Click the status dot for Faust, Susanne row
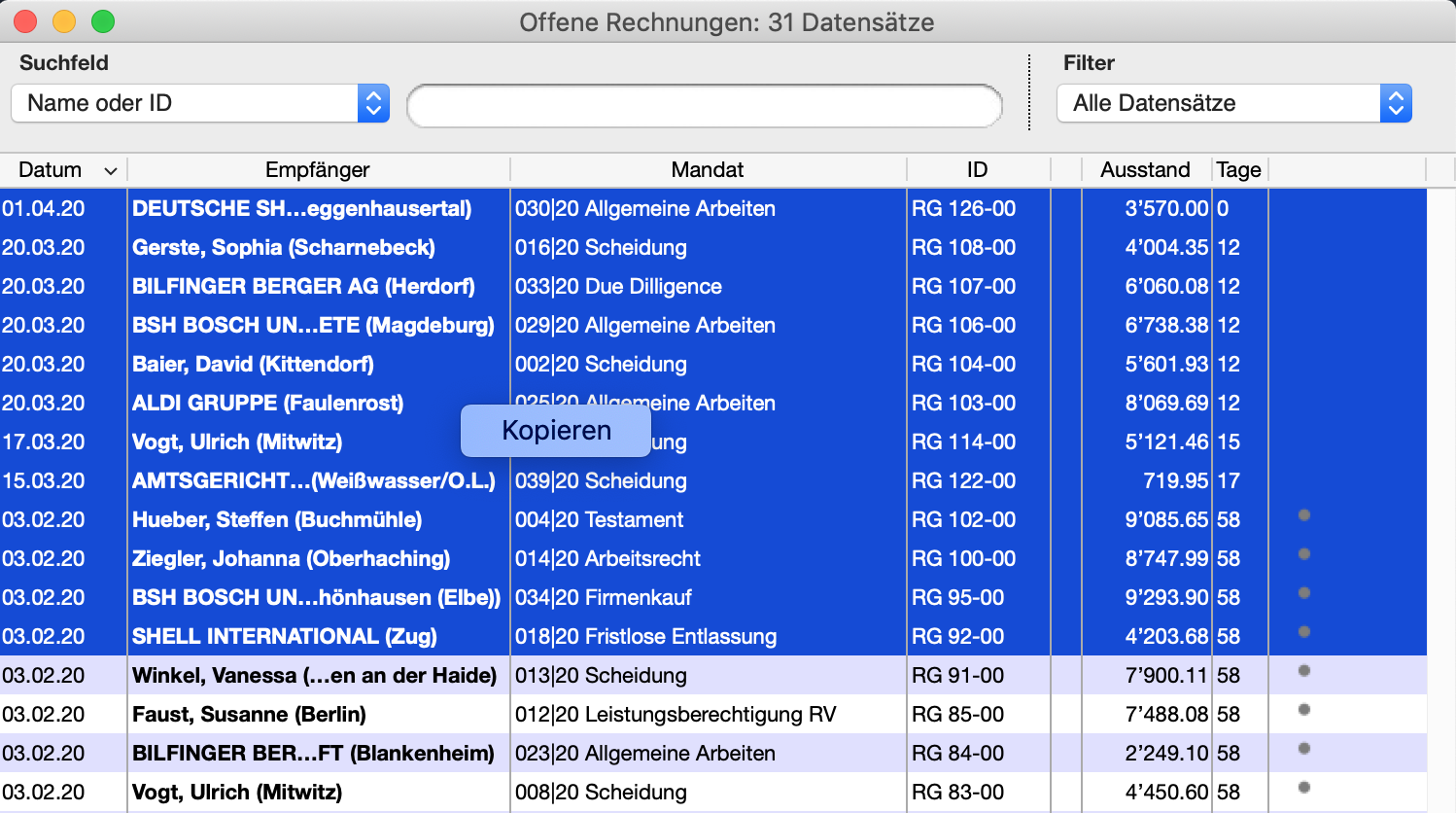Image resolution: width=1456 pixels, height=813 pixels. 1304,710
